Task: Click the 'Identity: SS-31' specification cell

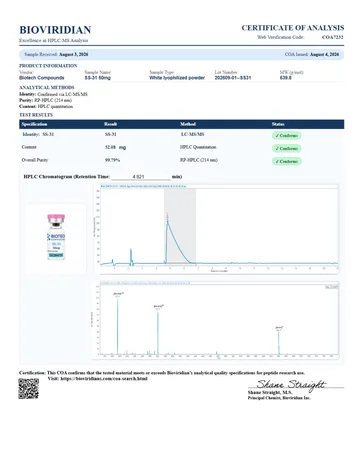Action: click(x=38, y=134)
